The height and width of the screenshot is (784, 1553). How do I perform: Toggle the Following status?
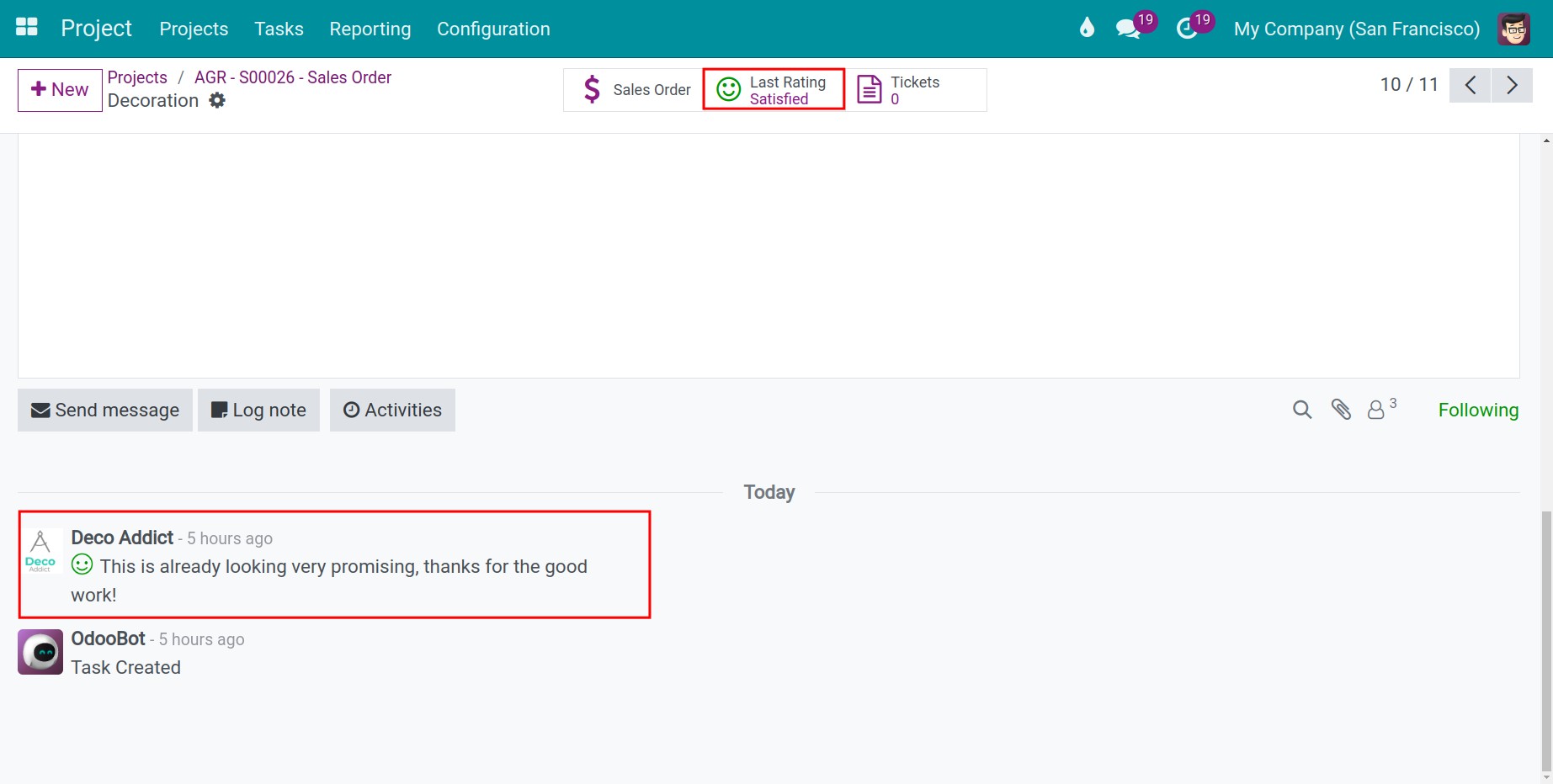click(x=1478, y=410)
